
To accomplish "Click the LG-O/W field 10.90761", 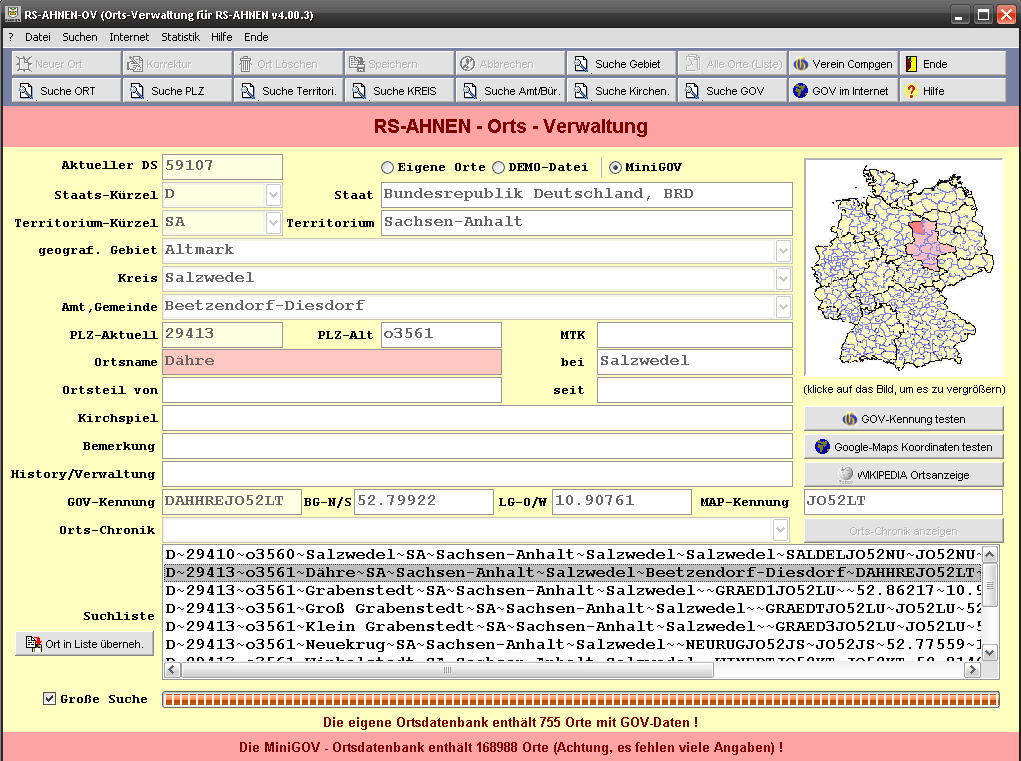I will [622, 502].
